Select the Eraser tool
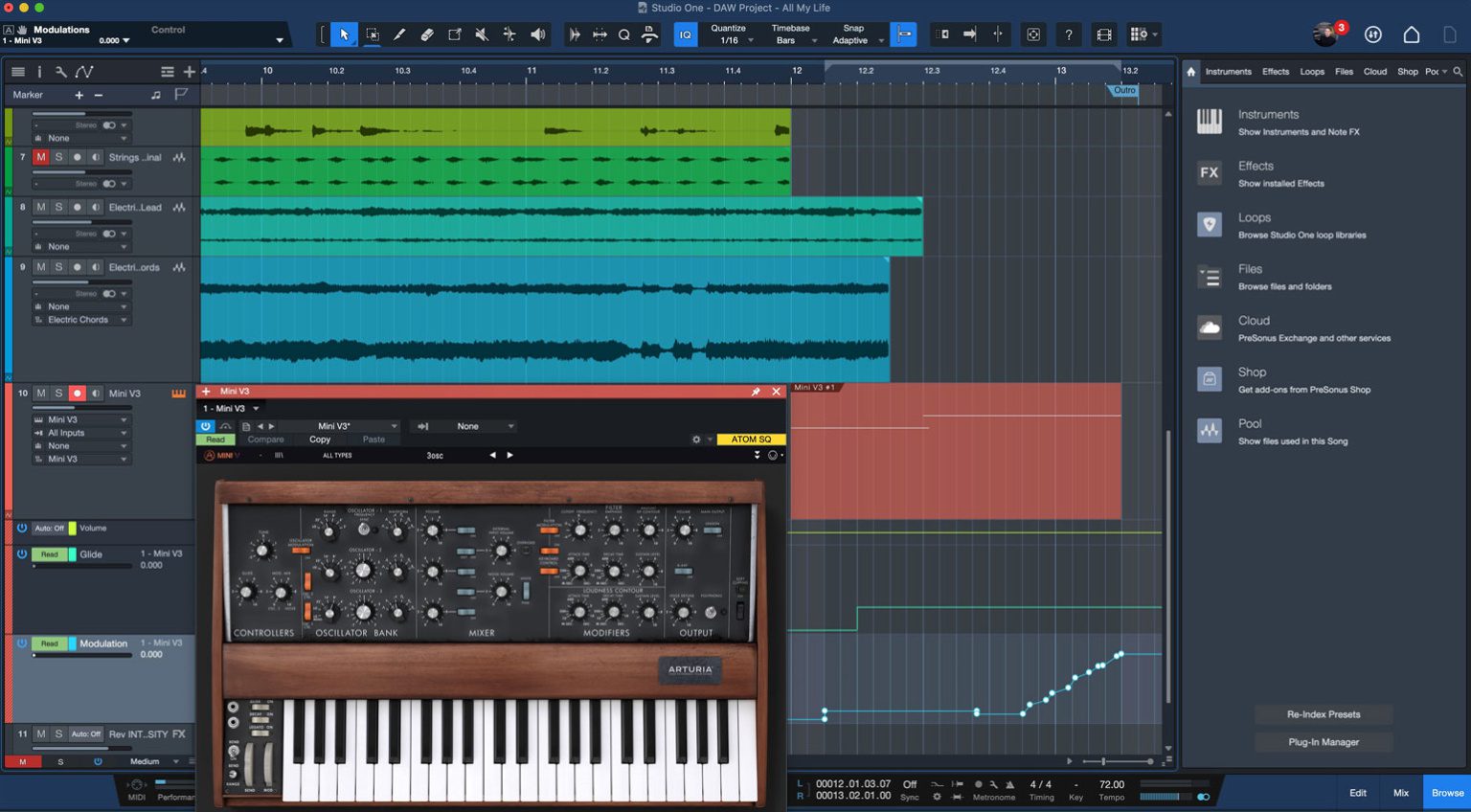 pyautogui.click(x=427, y=34)
